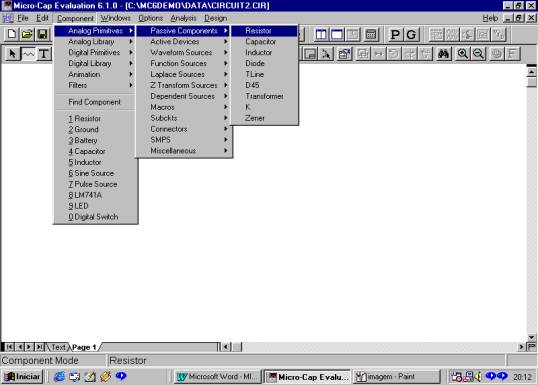Click the 20:12 taskbar clock

click(x=523, y=377)
